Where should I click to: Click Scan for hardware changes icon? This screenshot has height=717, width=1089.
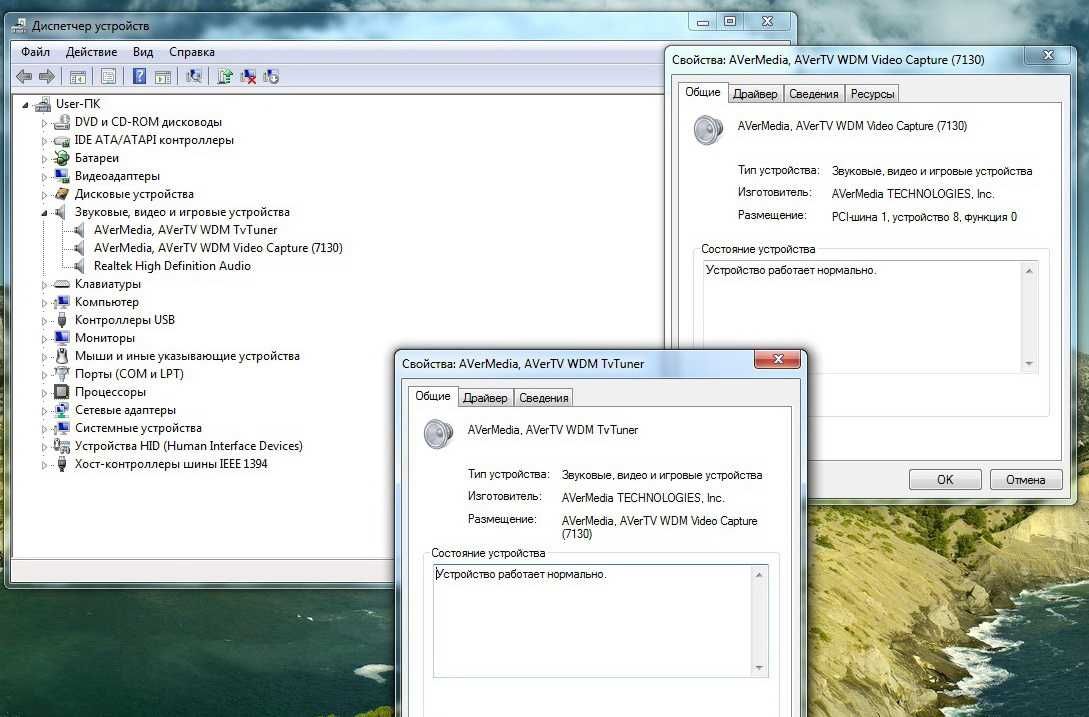[194, 76]
